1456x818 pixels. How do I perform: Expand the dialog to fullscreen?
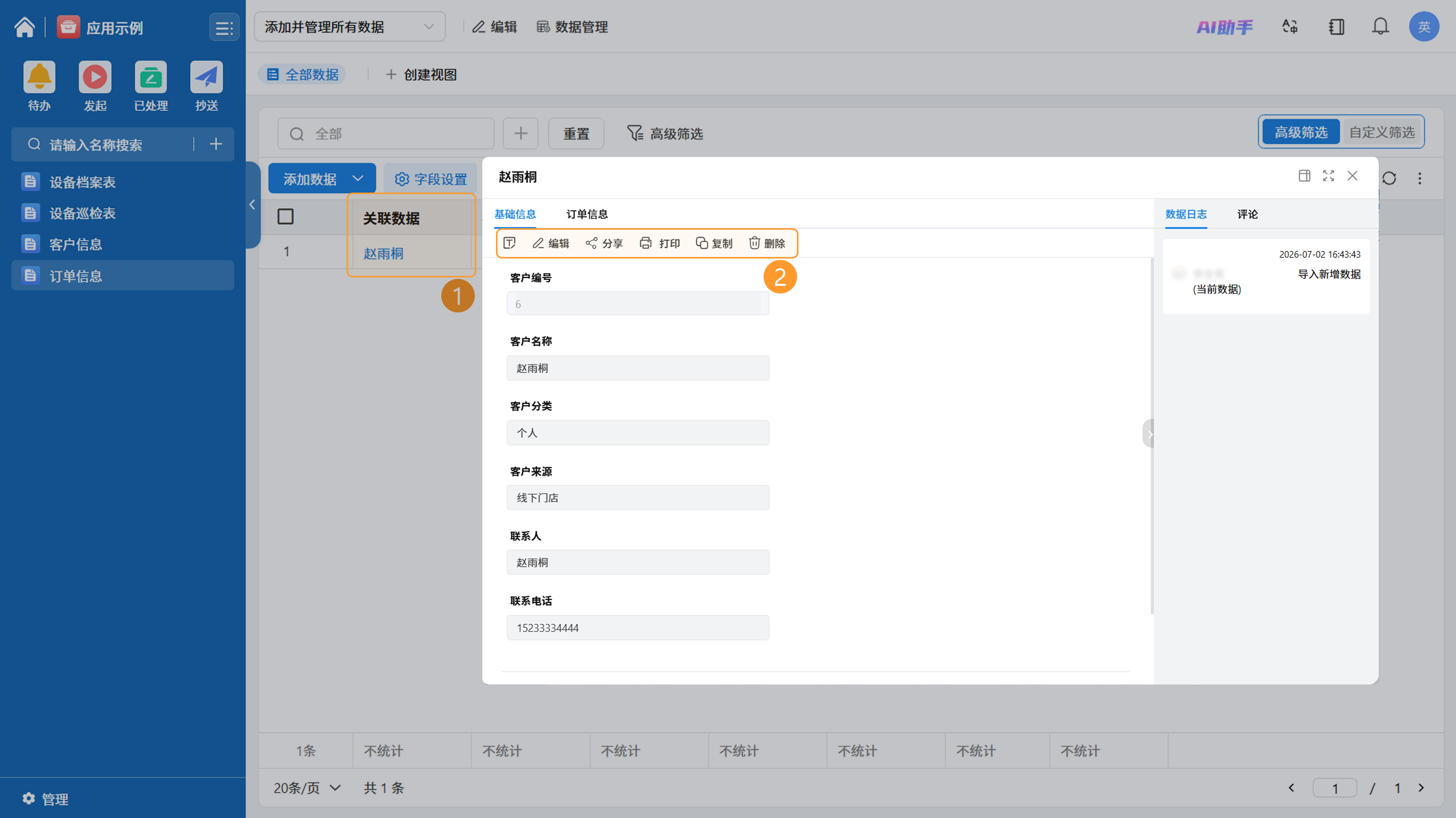[x=1328, y=176]
